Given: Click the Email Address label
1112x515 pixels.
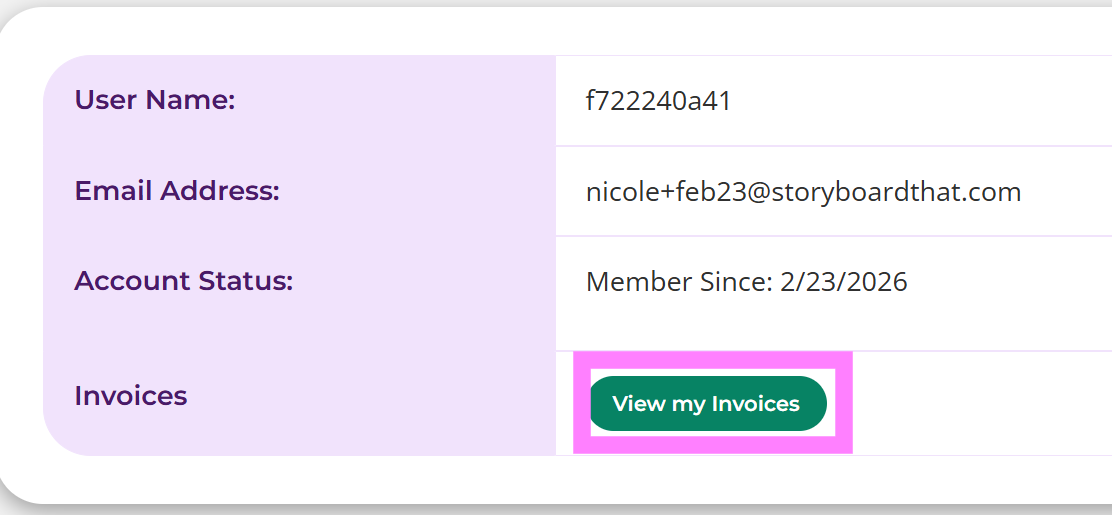Looking at the screenshot, I should tap(176, 191).
